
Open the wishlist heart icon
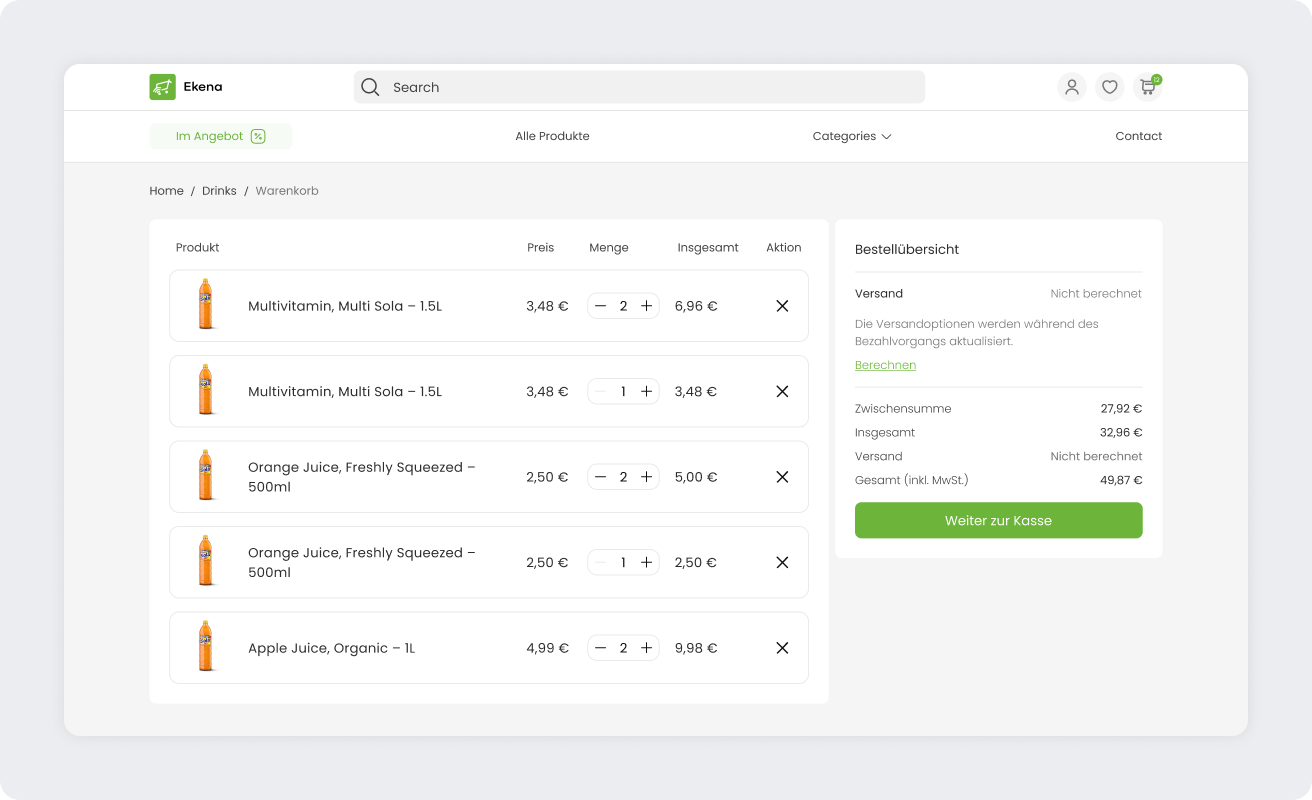(1109, 87)
